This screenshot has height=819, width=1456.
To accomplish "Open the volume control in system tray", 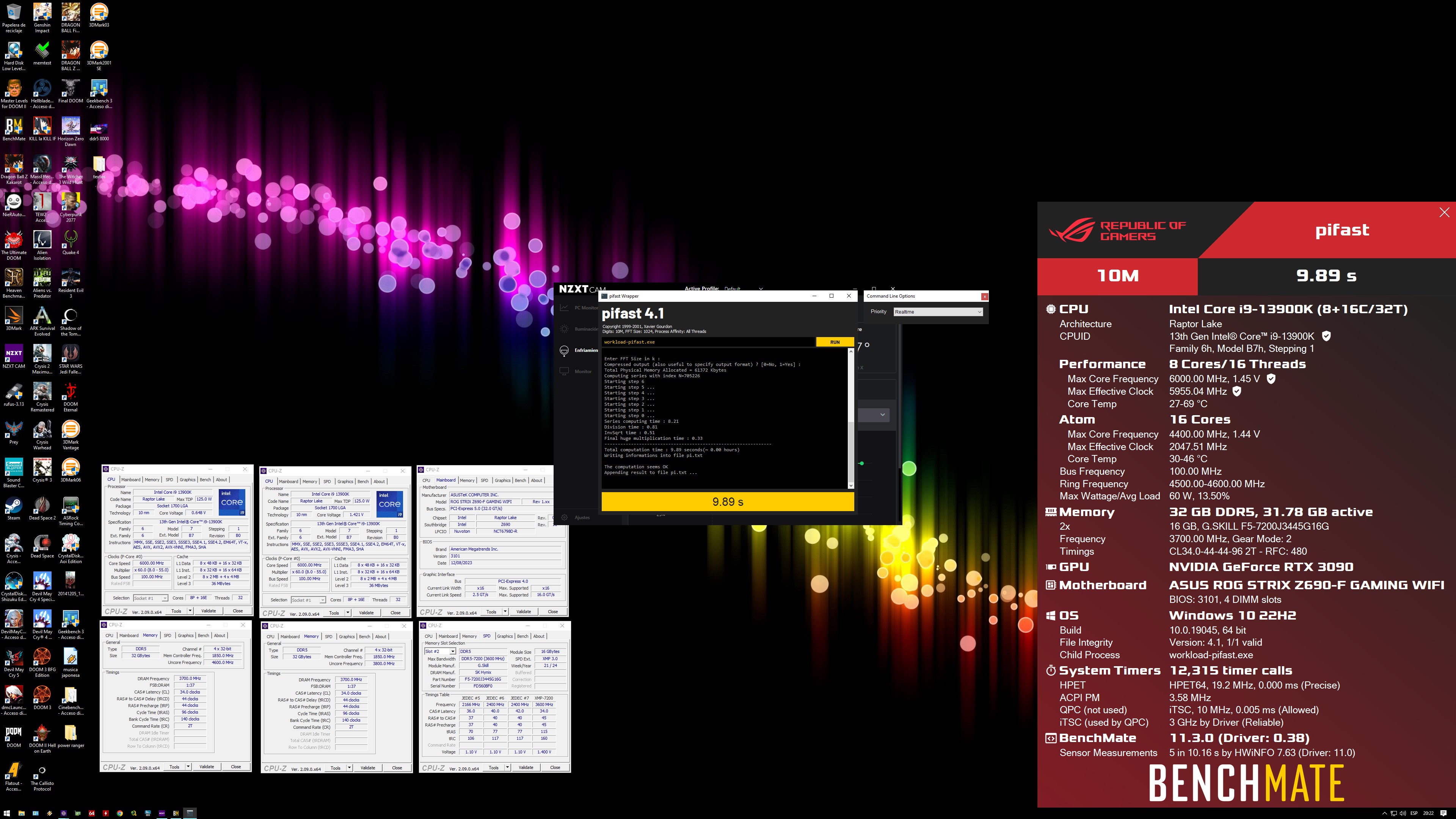I will (x=1402, y=813).
